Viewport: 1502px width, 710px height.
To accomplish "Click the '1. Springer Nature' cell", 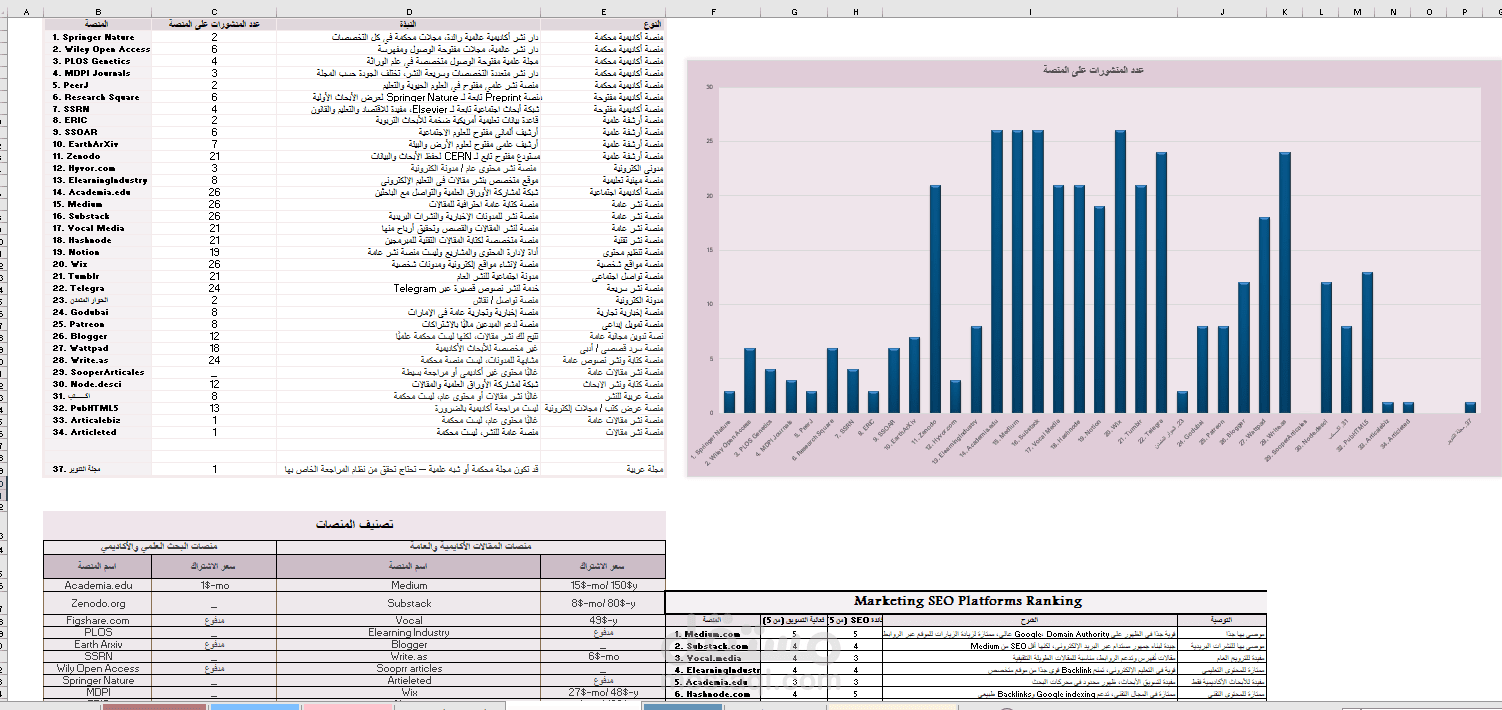I will click(x=97, y=37).
